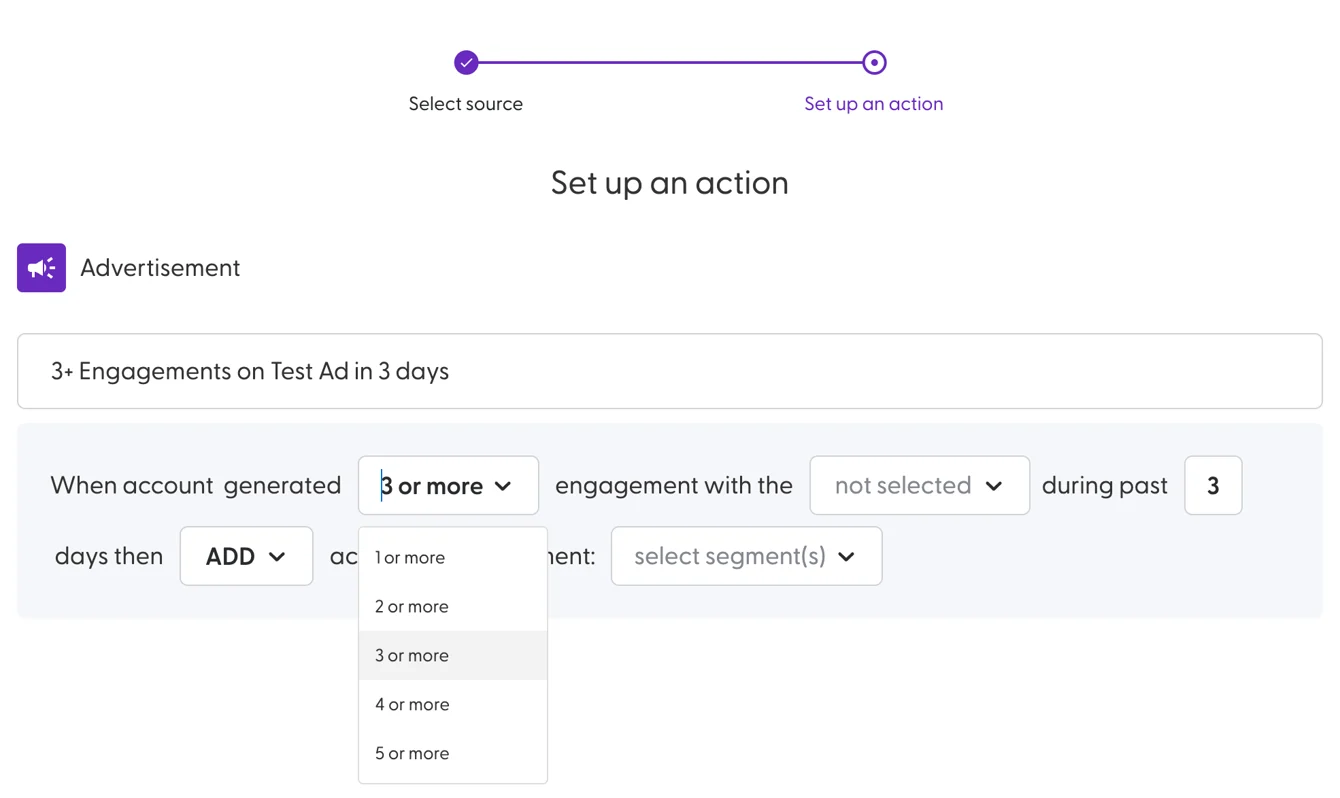The image size is (1340, 798).
Task: Click the Advertisement megaphone icon
Action: (41, 267)
